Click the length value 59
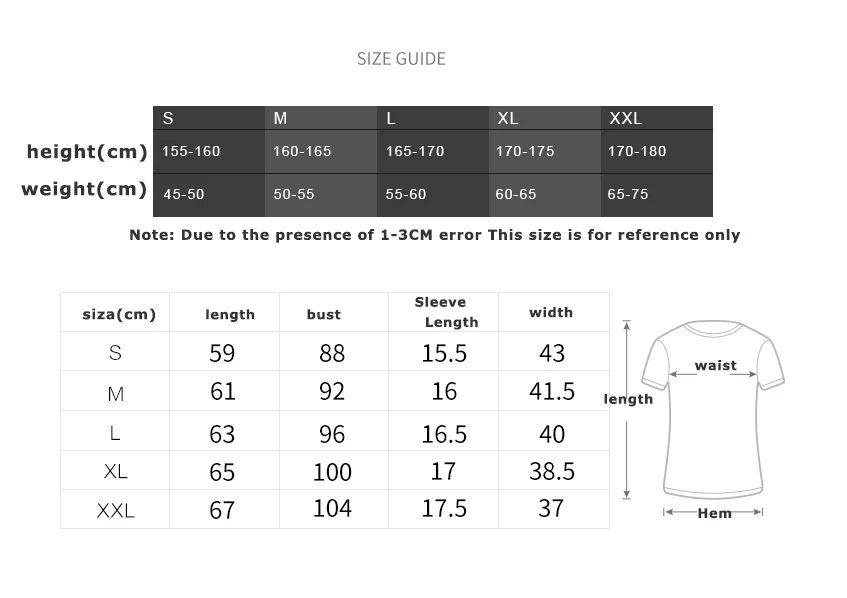Screen dimensions: 847x598 point(222,353)
